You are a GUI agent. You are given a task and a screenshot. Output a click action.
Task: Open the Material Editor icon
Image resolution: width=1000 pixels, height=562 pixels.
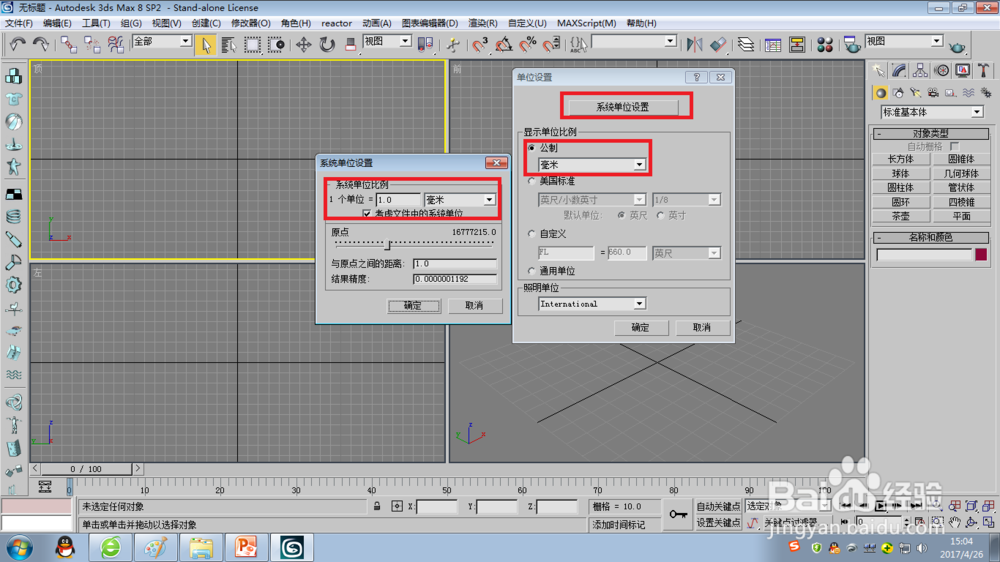click(825, 45)
